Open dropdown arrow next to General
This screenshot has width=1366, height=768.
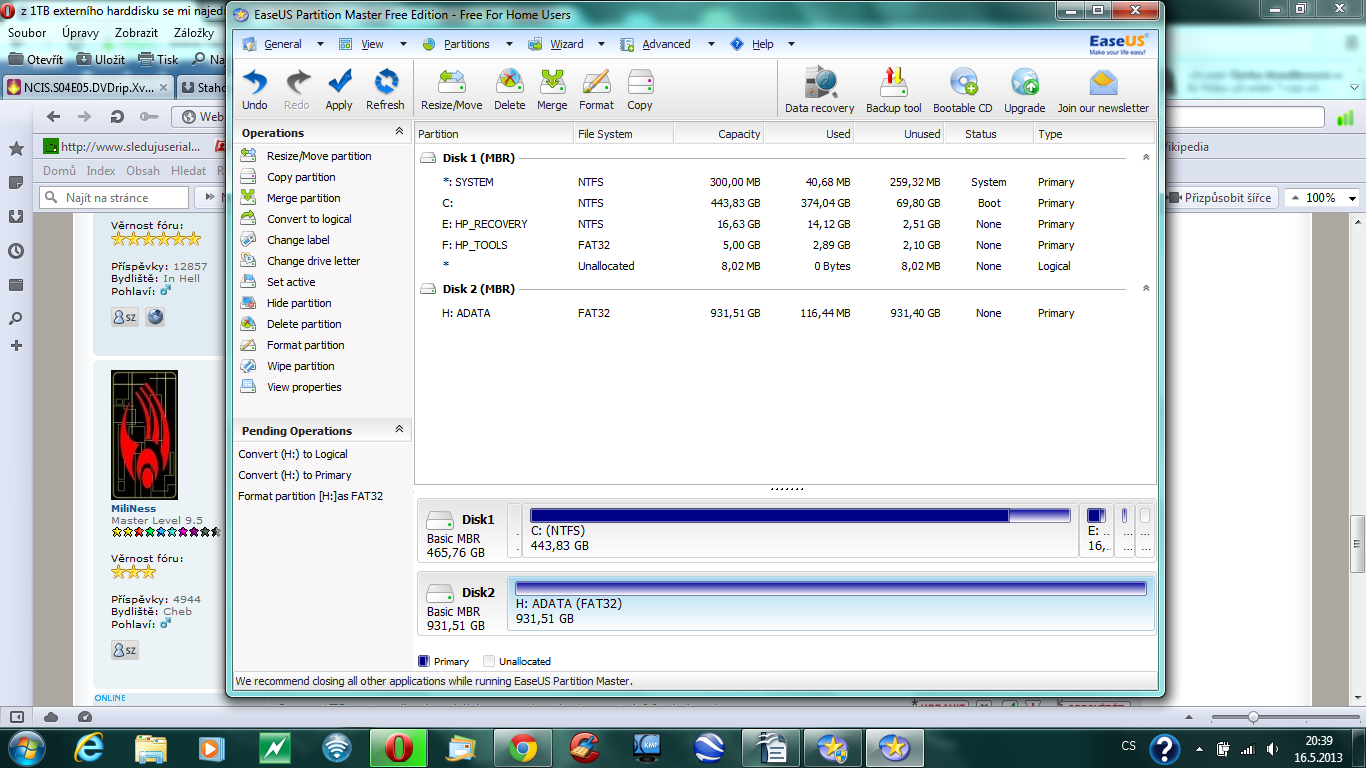coord(320,44)
